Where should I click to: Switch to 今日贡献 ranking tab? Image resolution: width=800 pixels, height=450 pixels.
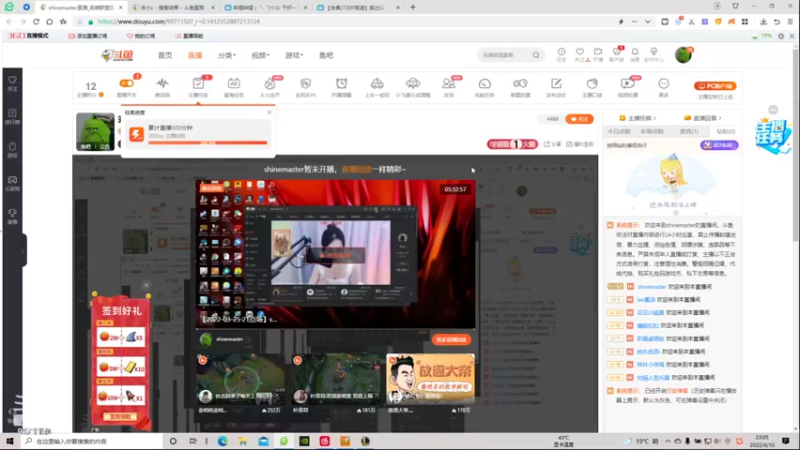click(619, 132)
